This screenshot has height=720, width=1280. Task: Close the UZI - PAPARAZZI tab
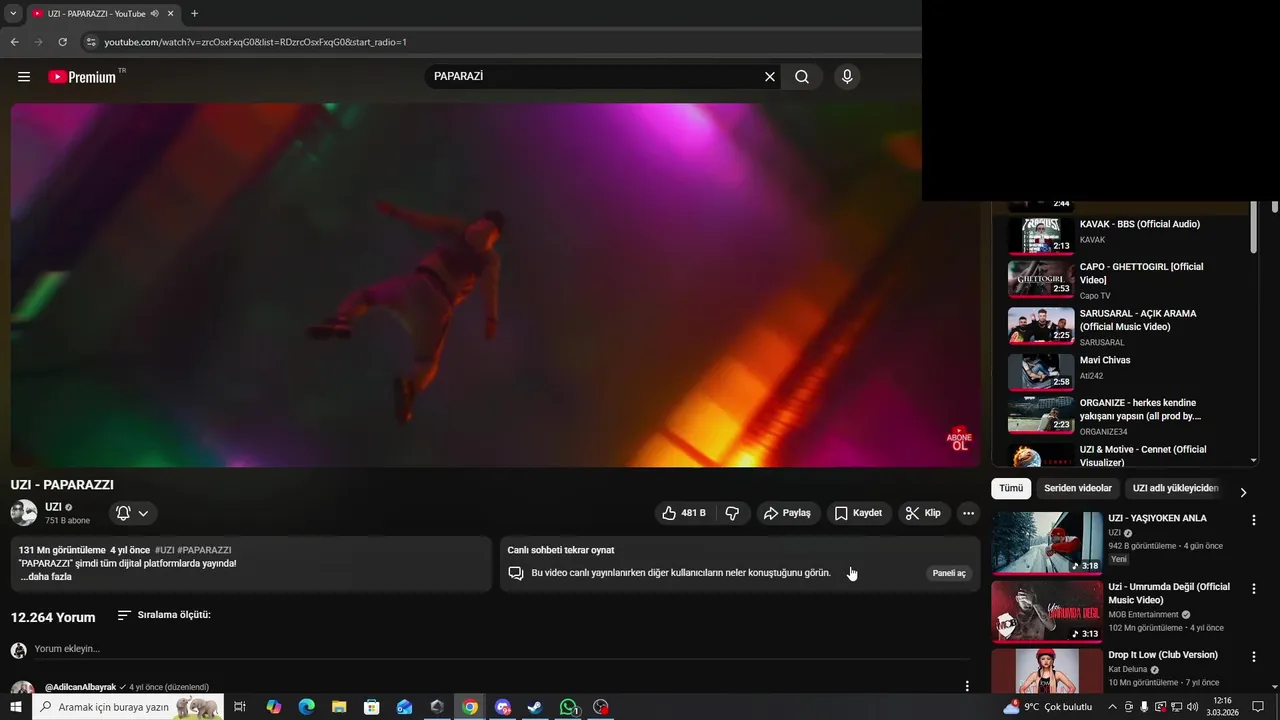(x=170, y=14)
